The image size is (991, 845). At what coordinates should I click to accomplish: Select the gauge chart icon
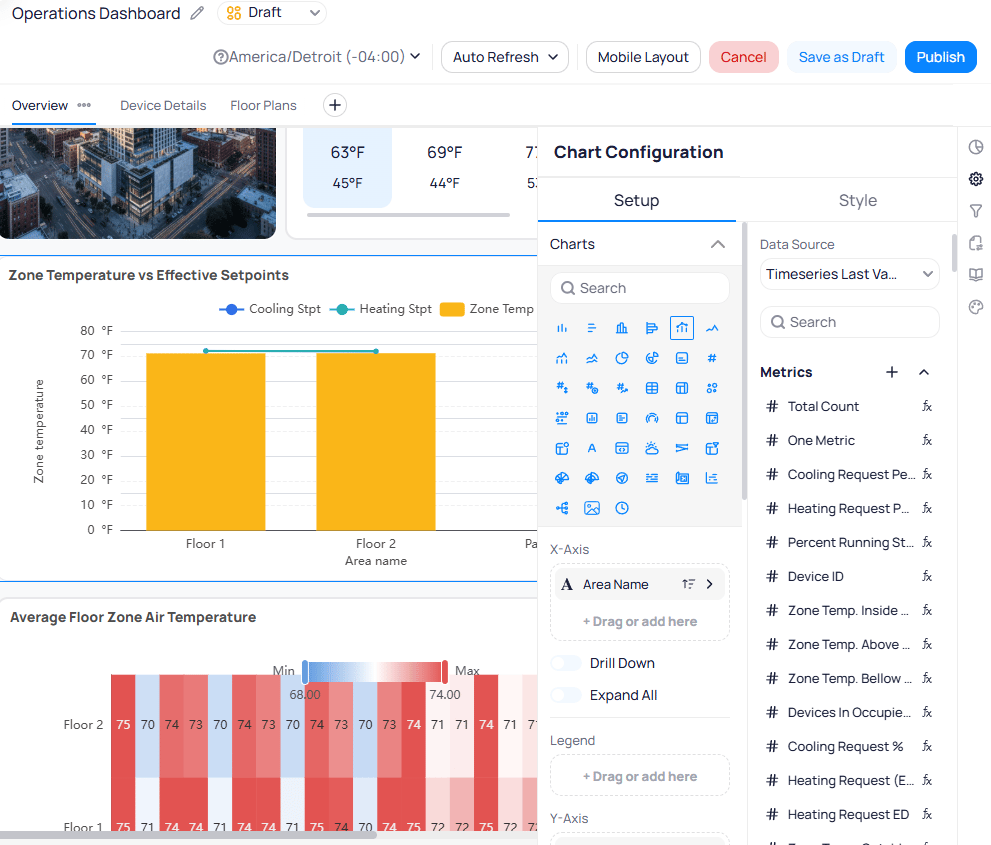pos(652,418)
